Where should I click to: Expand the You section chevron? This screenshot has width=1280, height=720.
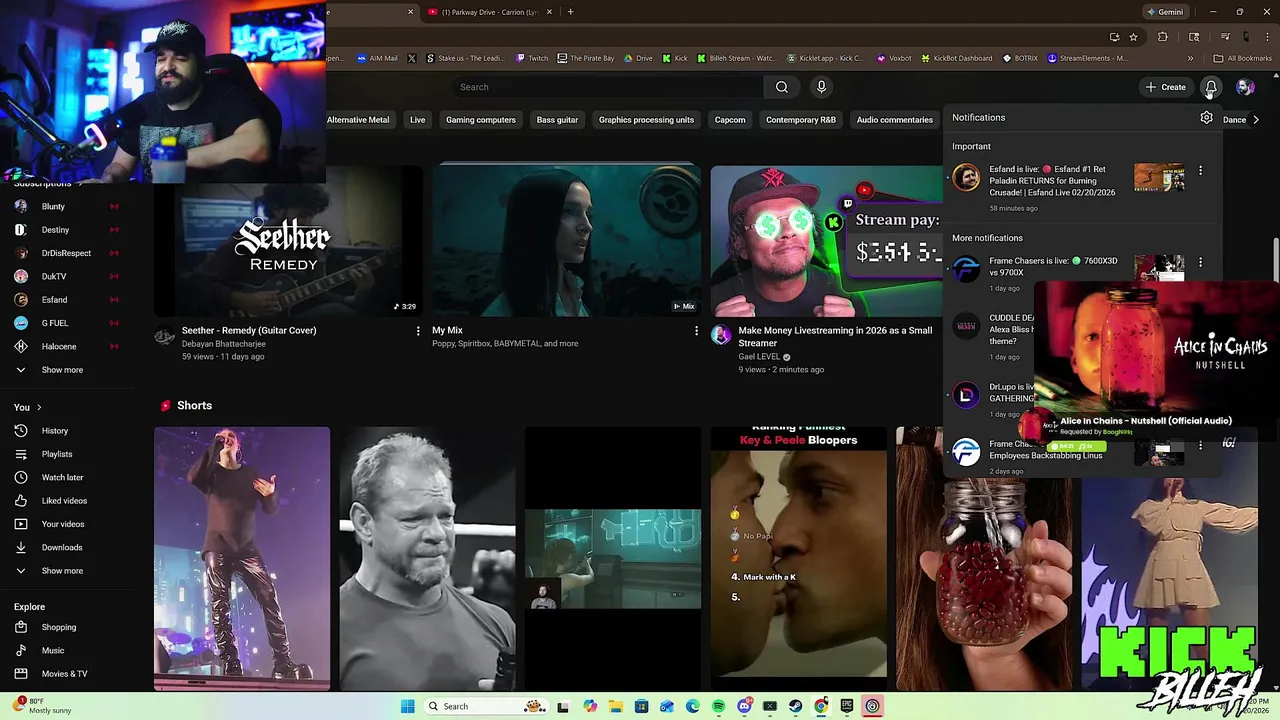pyautogui.click(x=39, y=407)
